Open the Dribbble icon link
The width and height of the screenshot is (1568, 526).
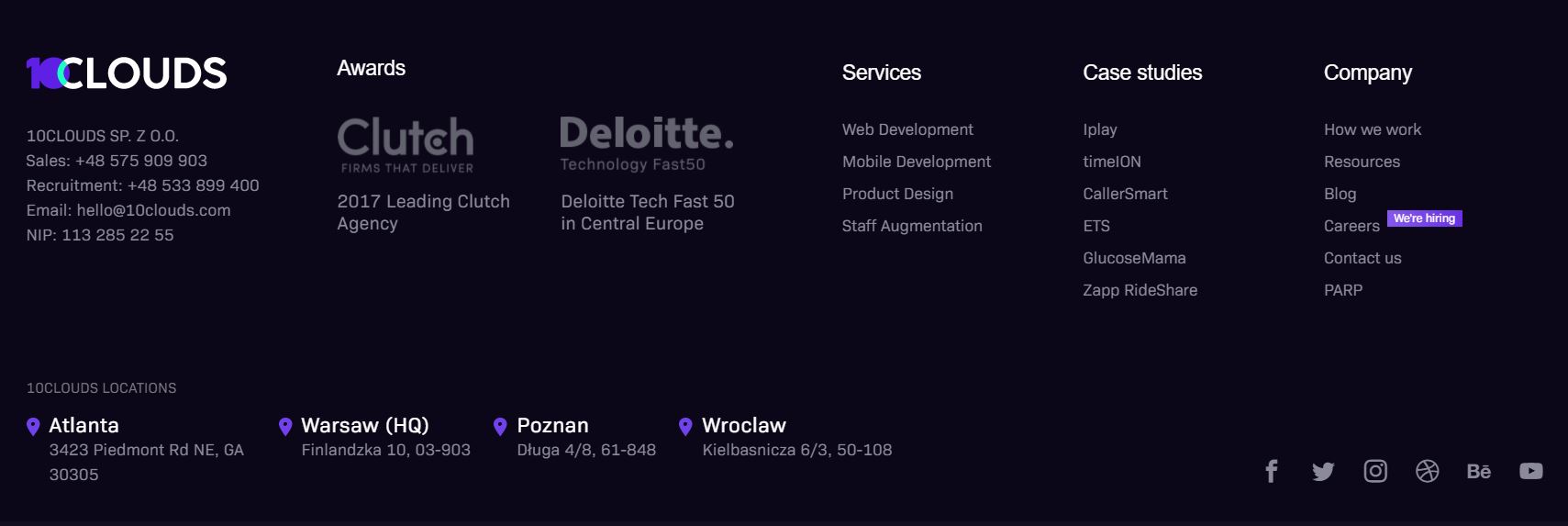coord(1427,471)
